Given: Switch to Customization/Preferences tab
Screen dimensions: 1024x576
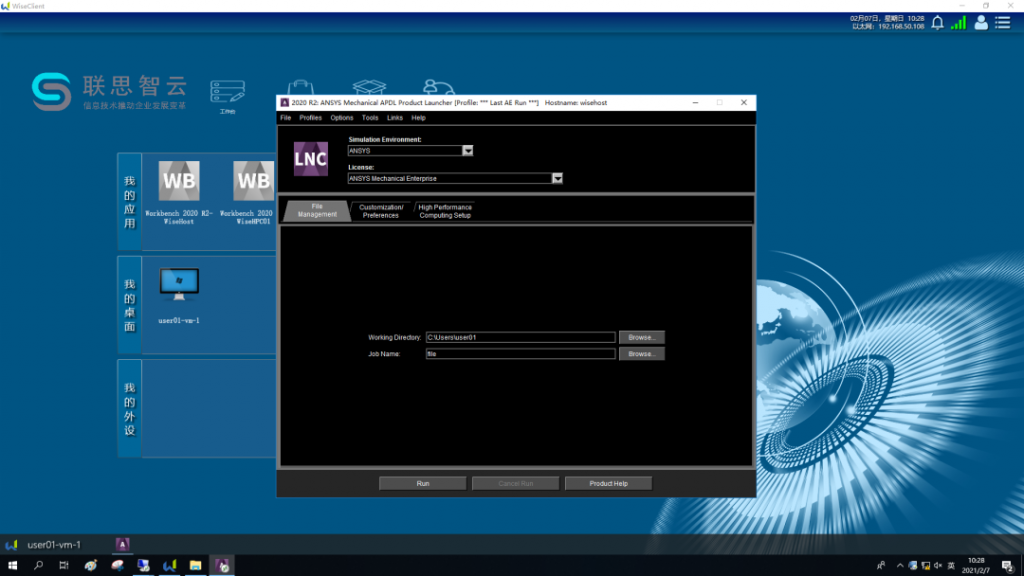Looking at the screenshot, I should pyautogui.click(x=381, y=210).
